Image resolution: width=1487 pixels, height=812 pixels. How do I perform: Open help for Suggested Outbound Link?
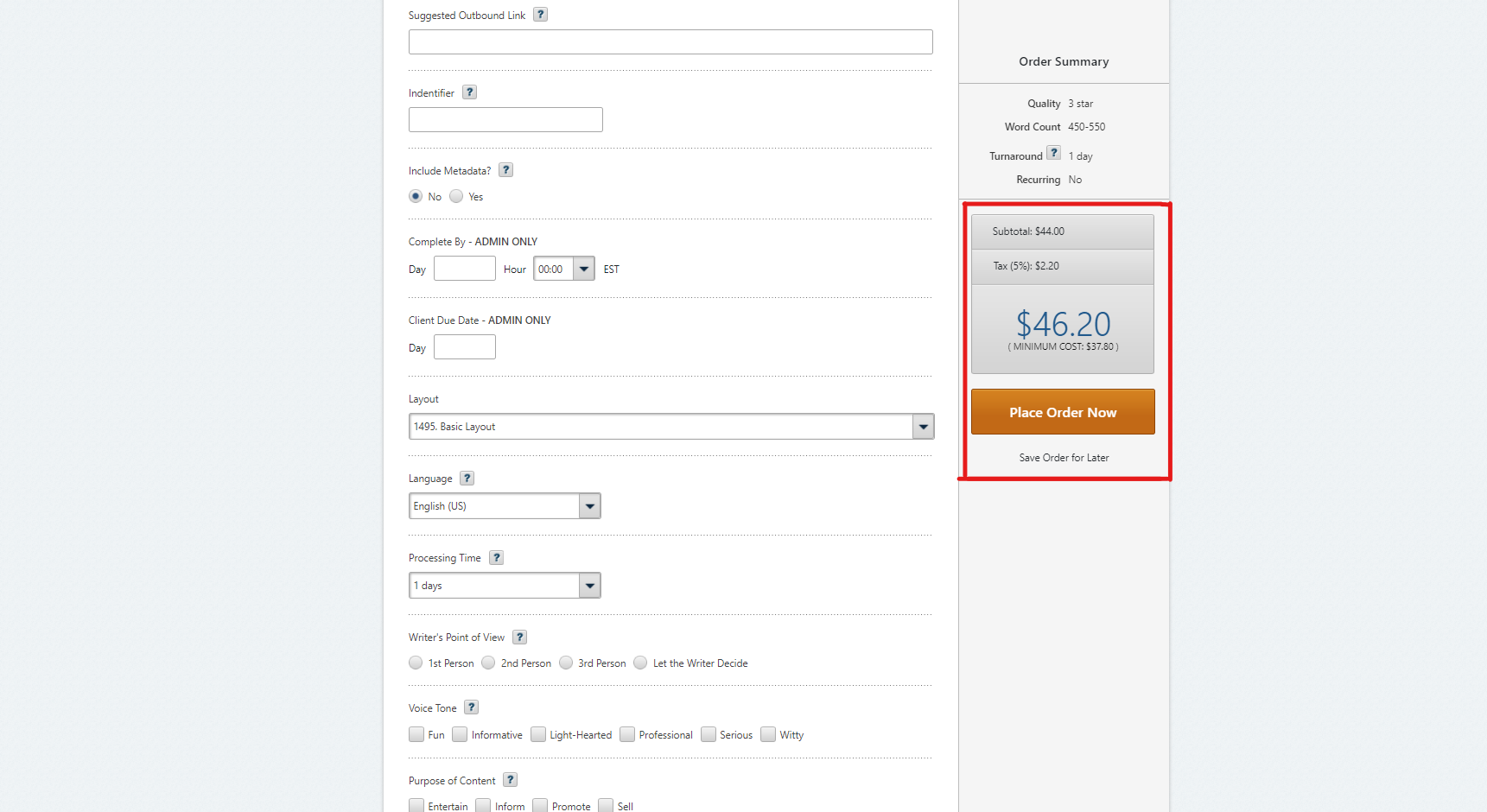click(540, 14)
